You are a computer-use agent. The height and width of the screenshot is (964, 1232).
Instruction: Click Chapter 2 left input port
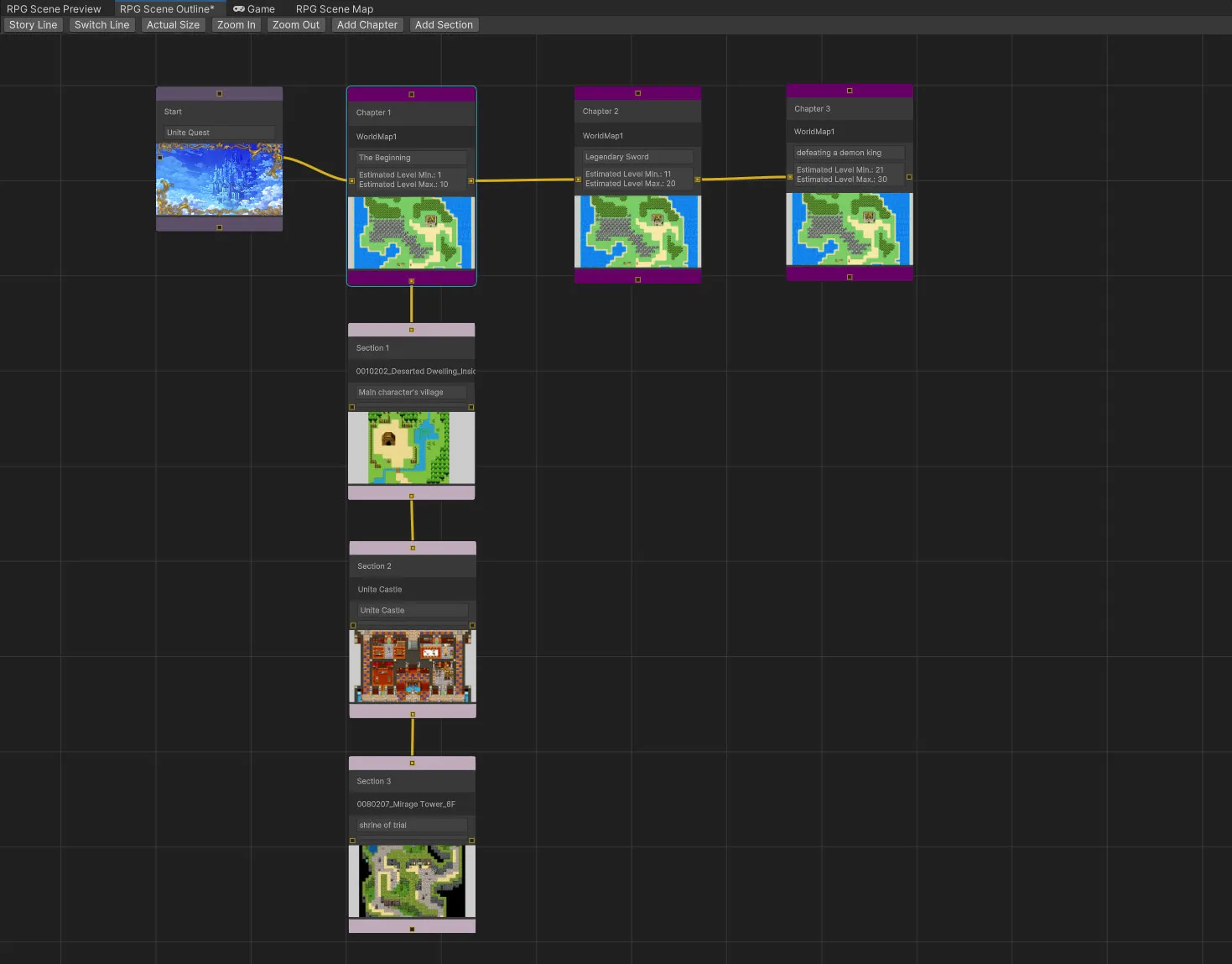[578, 180]
